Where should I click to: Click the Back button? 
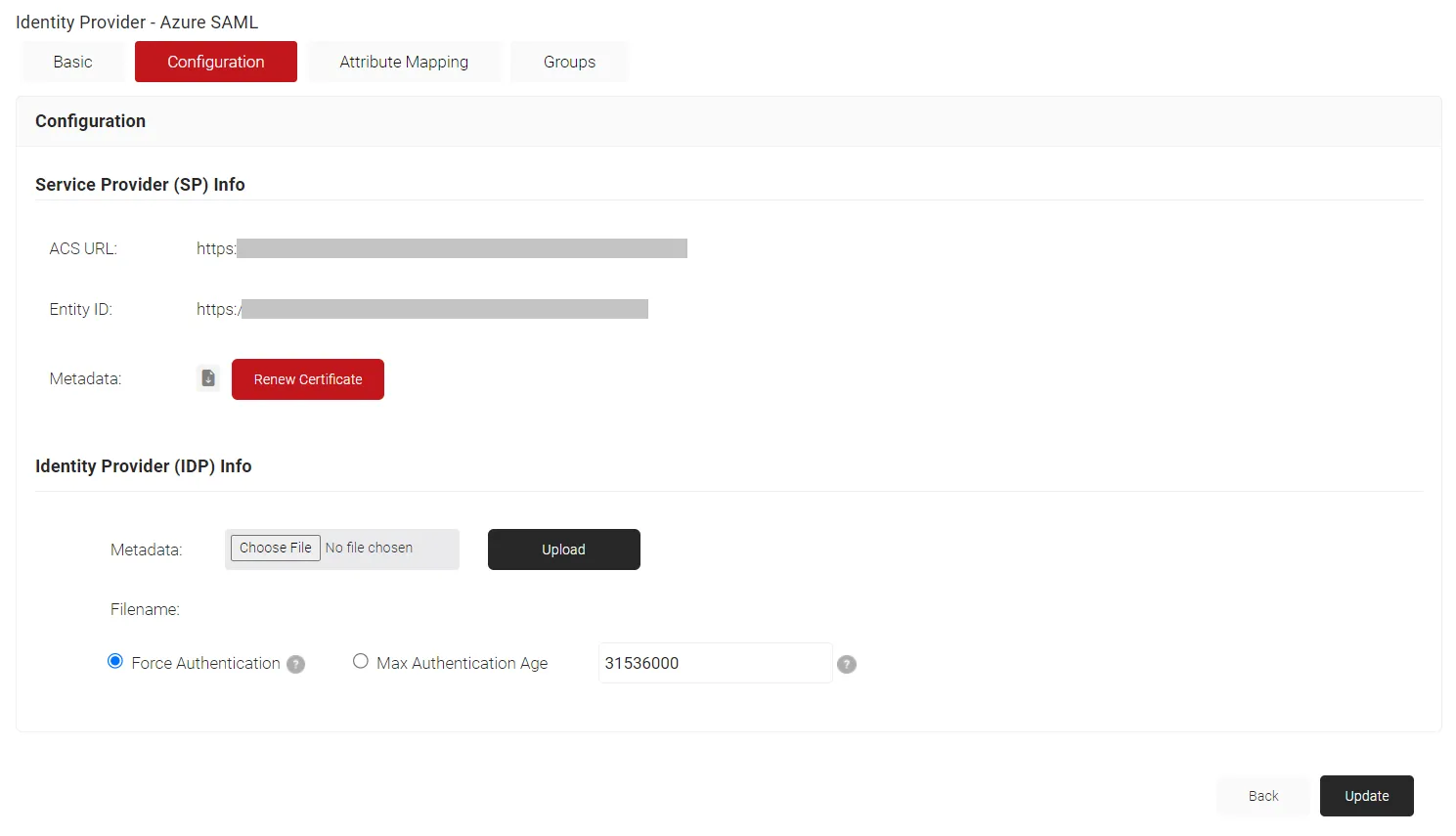[1263, 796]
